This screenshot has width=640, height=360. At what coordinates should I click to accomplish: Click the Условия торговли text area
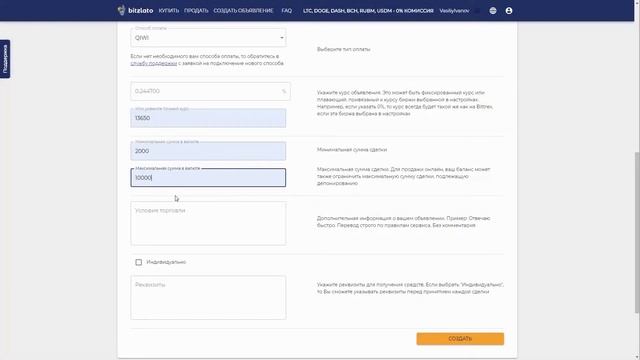pyautogui.click(x=208, y=223)
